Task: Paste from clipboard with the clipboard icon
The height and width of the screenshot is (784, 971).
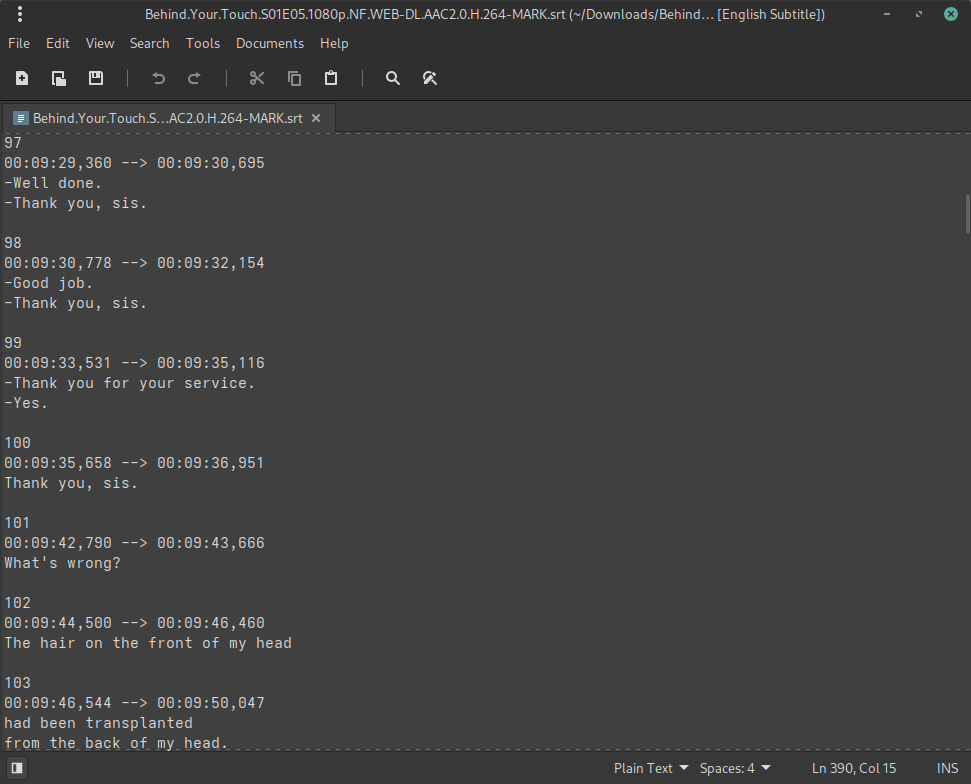Action: click(331, 78)
